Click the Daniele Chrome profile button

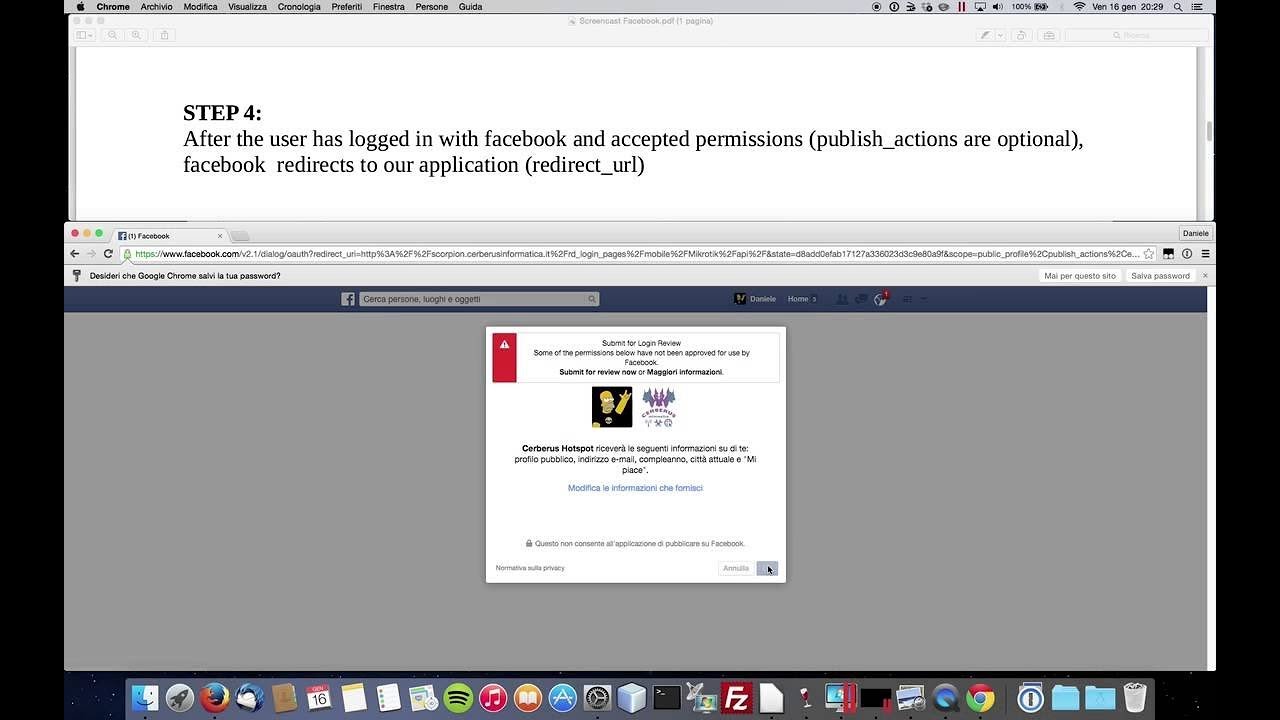pos(1195,233)
